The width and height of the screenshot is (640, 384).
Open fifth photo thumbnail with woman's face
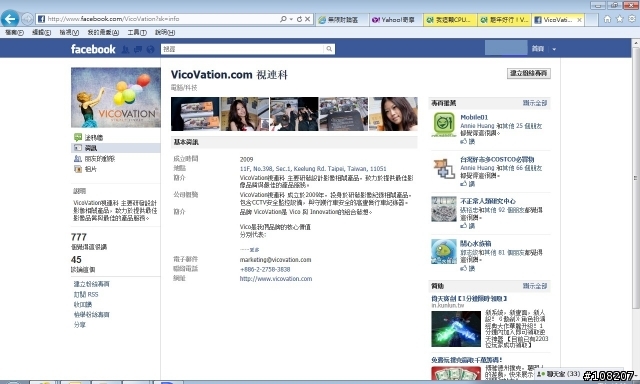[393, 114]
